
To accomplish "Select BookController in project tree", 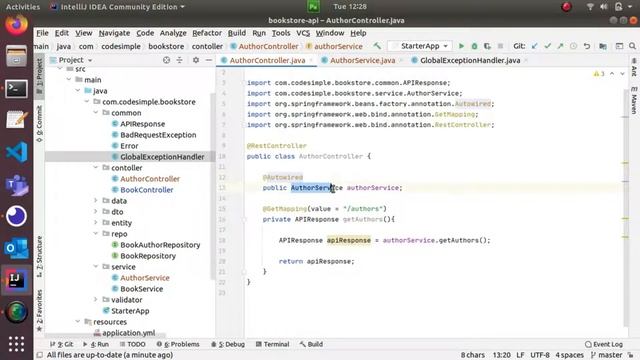I will pyautogui.click(x=147, y=190).
